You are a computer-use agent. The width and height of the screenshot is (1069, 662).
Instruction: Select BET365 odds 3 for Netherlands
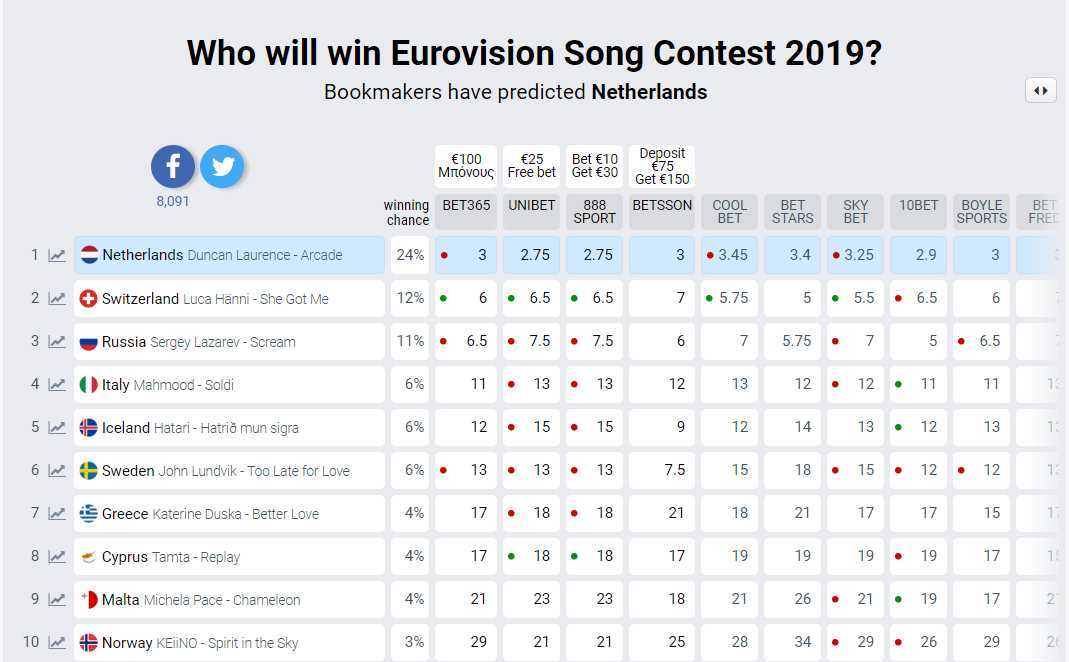(466, 255)
